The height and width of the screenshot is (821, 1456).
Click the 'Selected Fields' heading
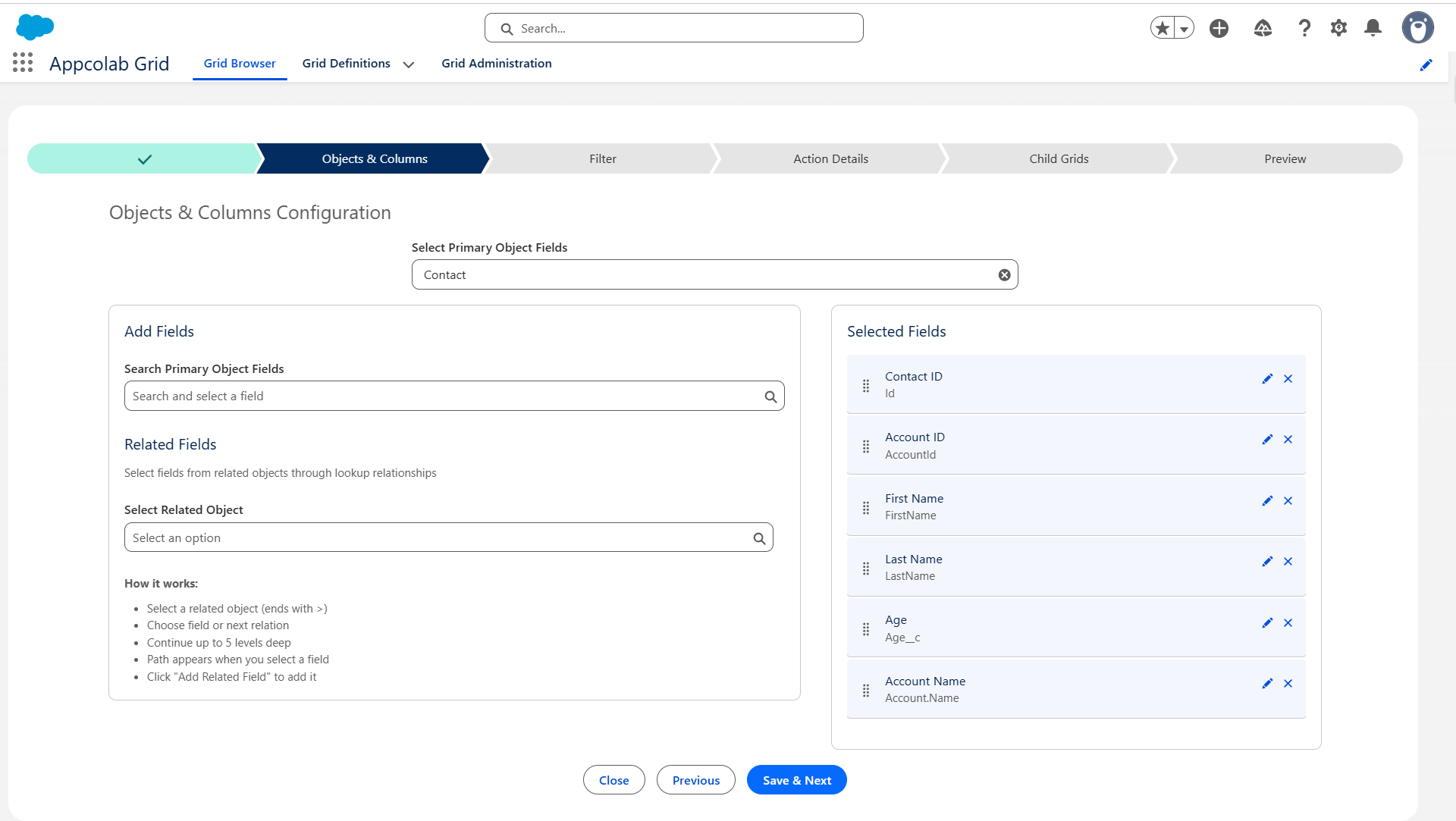tap(896, 331)
